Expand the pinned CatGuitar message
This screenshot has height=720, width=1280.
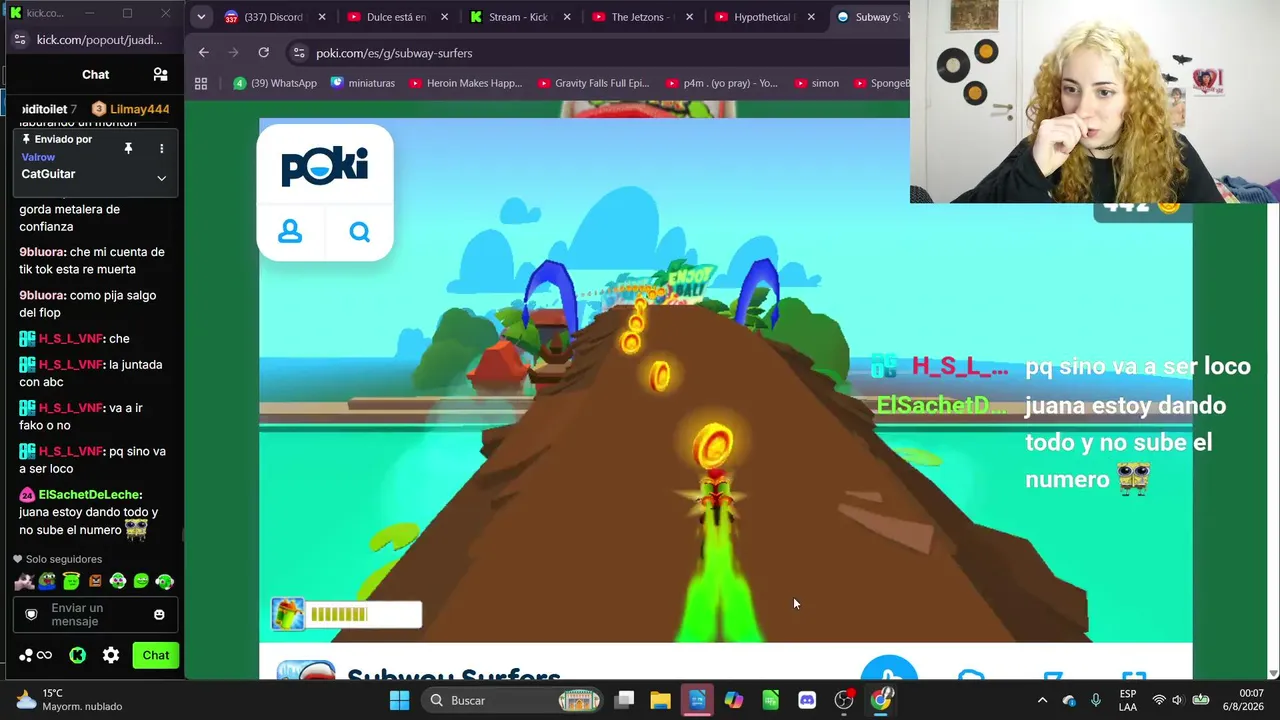pyautogui.click(x=161, y=178)
